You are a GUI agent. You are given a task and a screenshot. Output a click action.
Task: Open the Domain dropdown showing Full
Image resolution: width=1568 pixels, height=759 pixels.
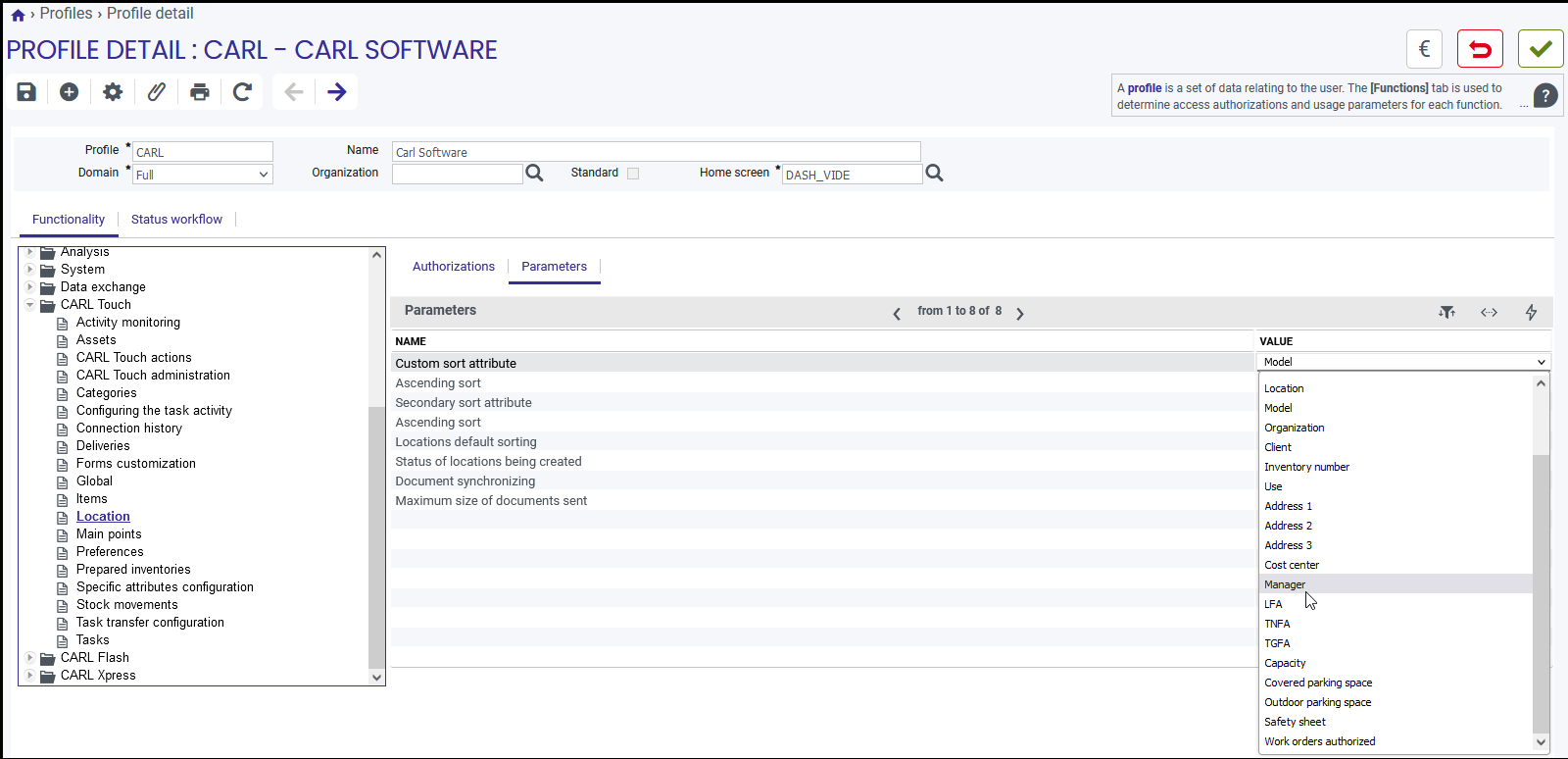[x=203, y=175]
